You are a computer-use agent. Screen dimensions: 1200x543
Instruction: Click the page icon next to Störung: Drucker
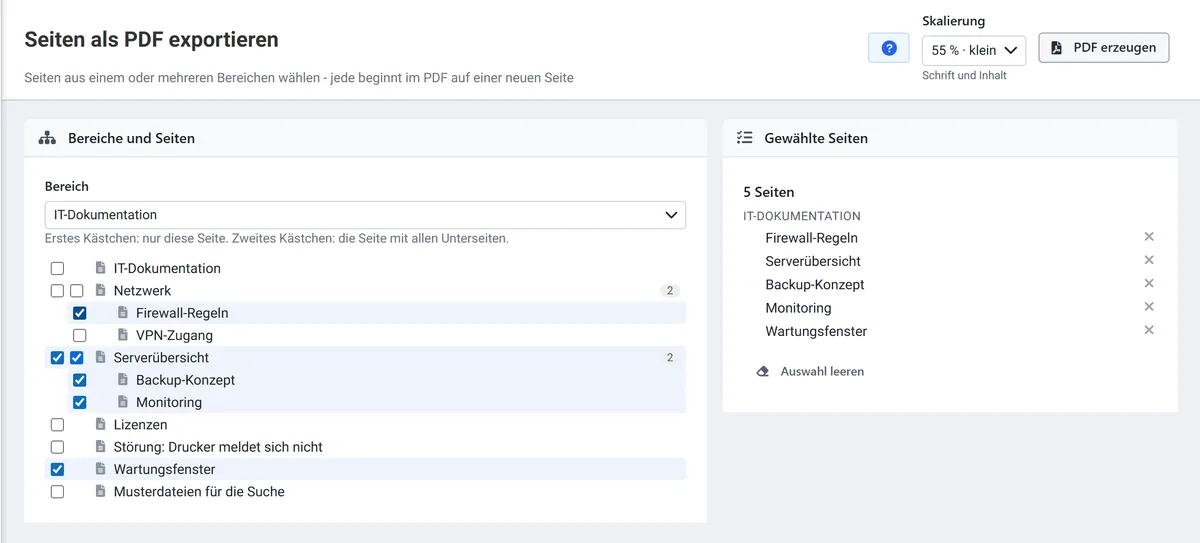tap(100, 447)
